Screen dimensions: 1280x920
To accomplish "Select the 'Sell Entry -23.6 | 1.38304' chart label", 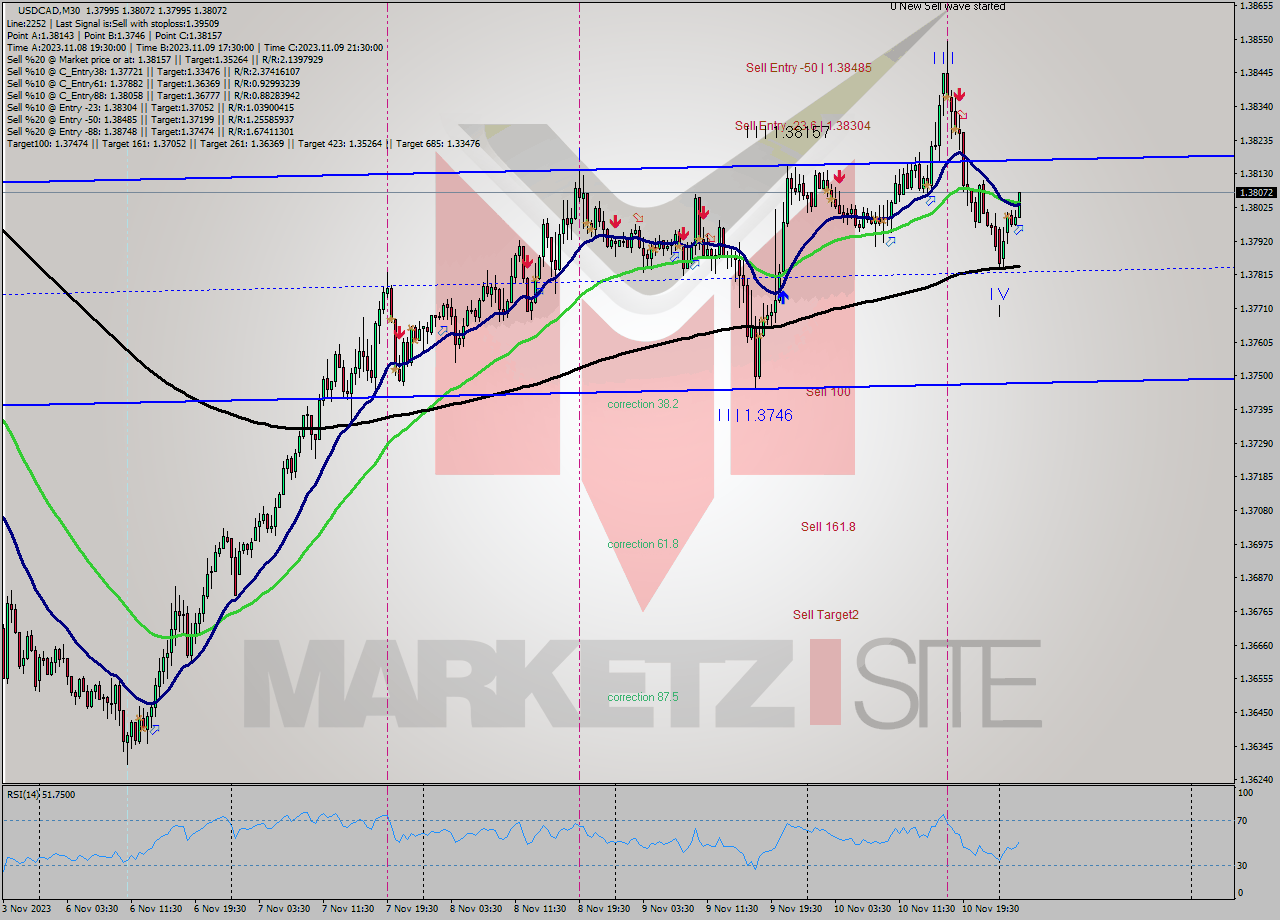I will [x=802, y=126].
